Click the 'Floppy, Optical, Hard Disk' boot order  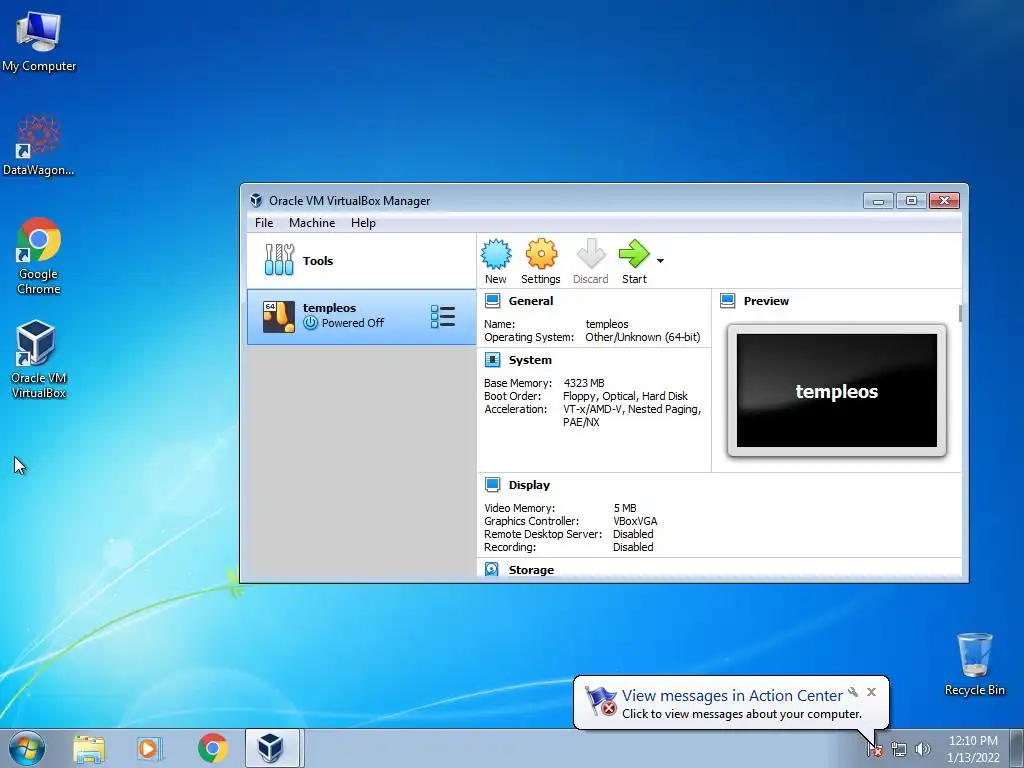[x=626, y=396]
